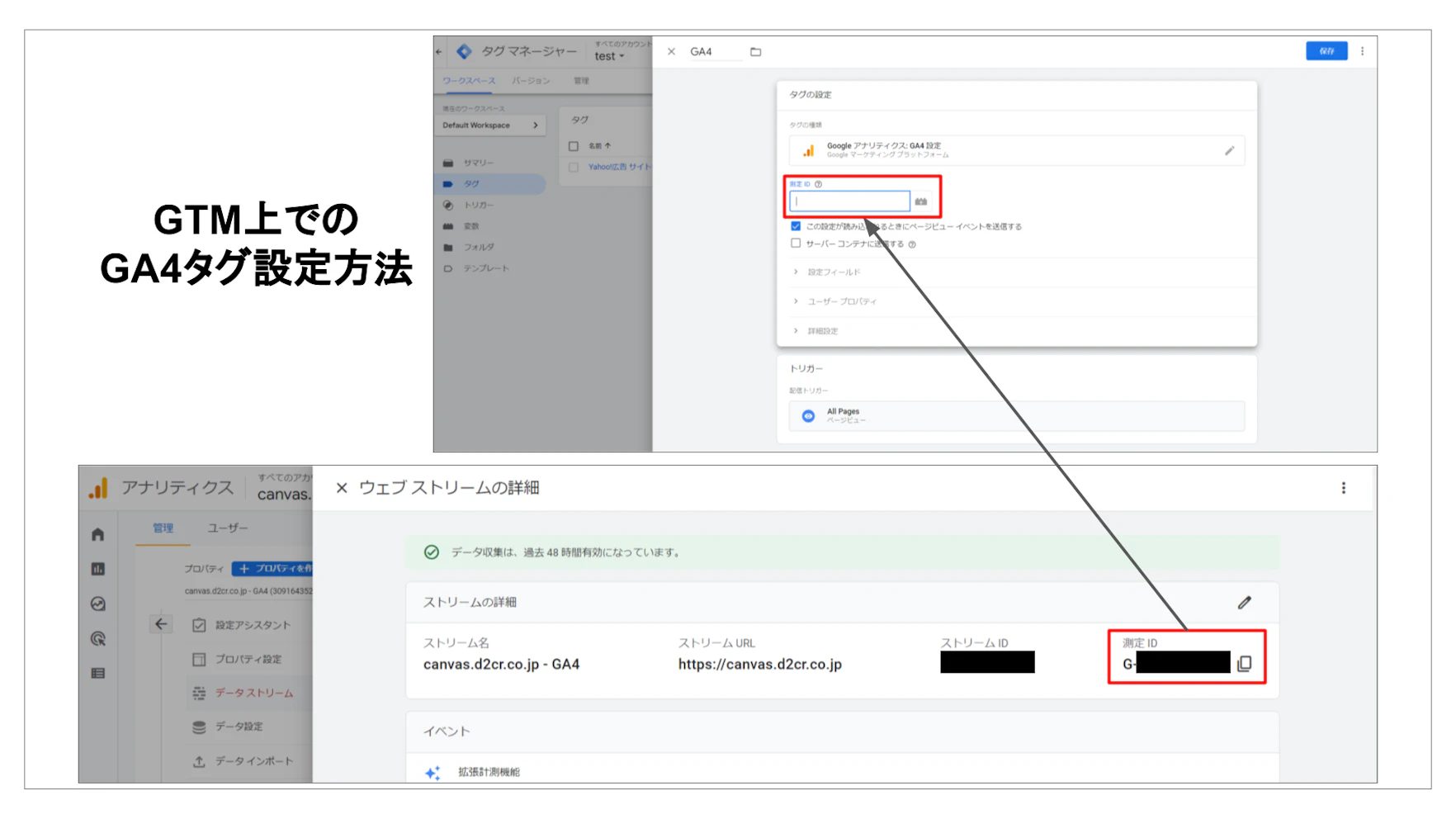Expand the Default Workspace selector
This screenshot has height=819, width=1456.
click(490, 125)
